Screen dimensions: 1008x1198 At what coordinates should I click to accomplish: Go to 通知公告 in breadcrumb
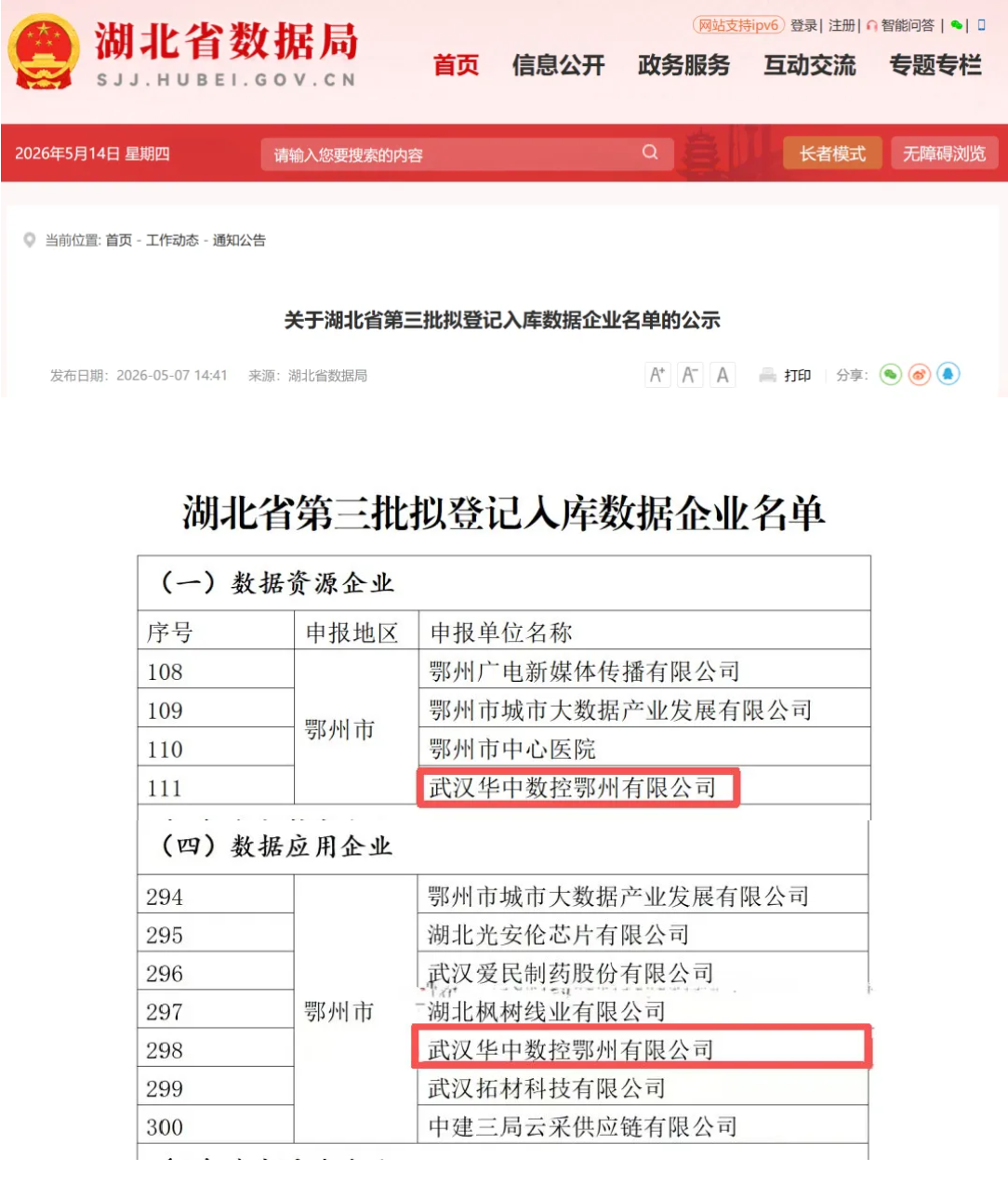pyautogui.click(x=239, y=240)
